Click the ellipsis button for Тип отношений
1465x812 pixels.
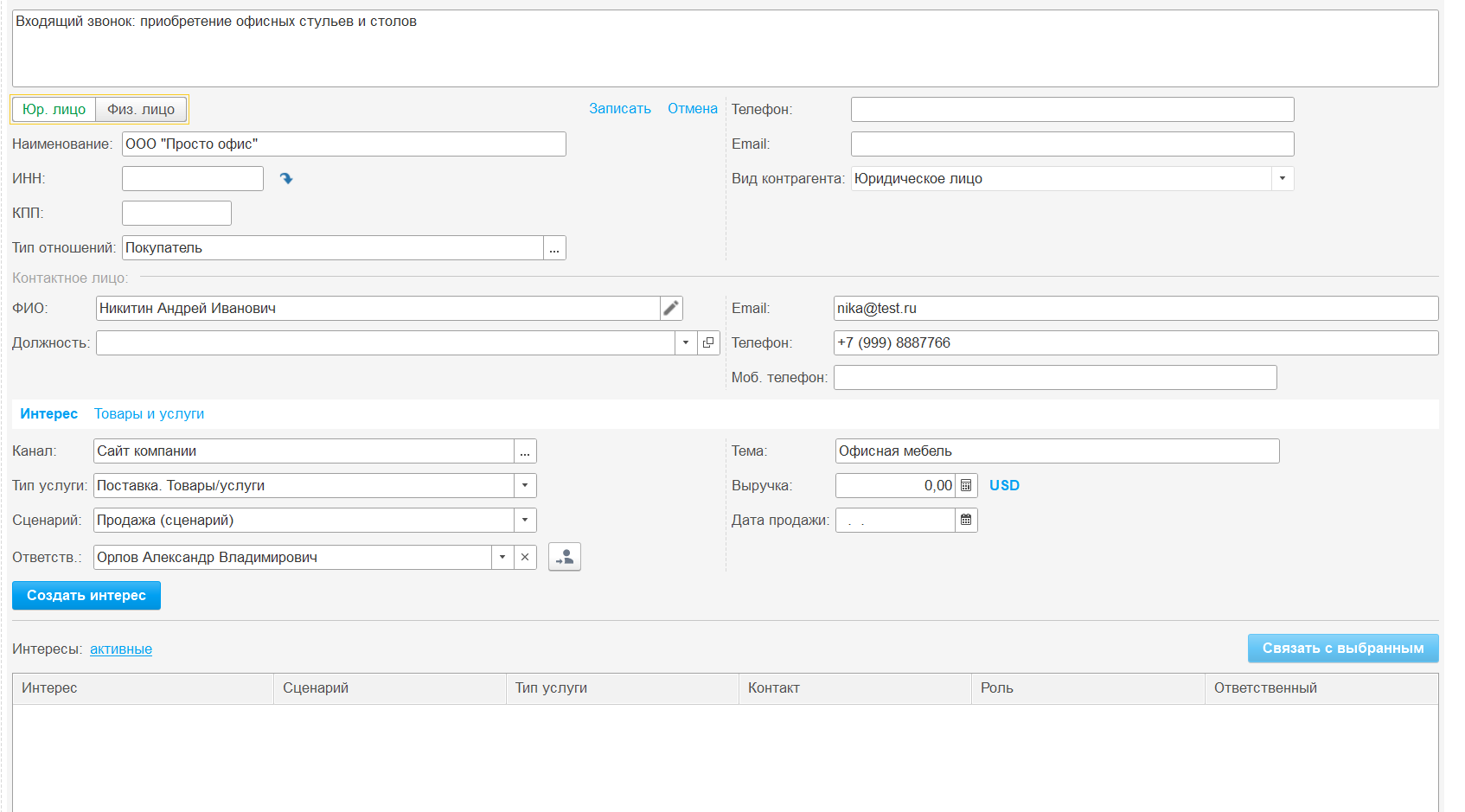click(x=554, y=248)
